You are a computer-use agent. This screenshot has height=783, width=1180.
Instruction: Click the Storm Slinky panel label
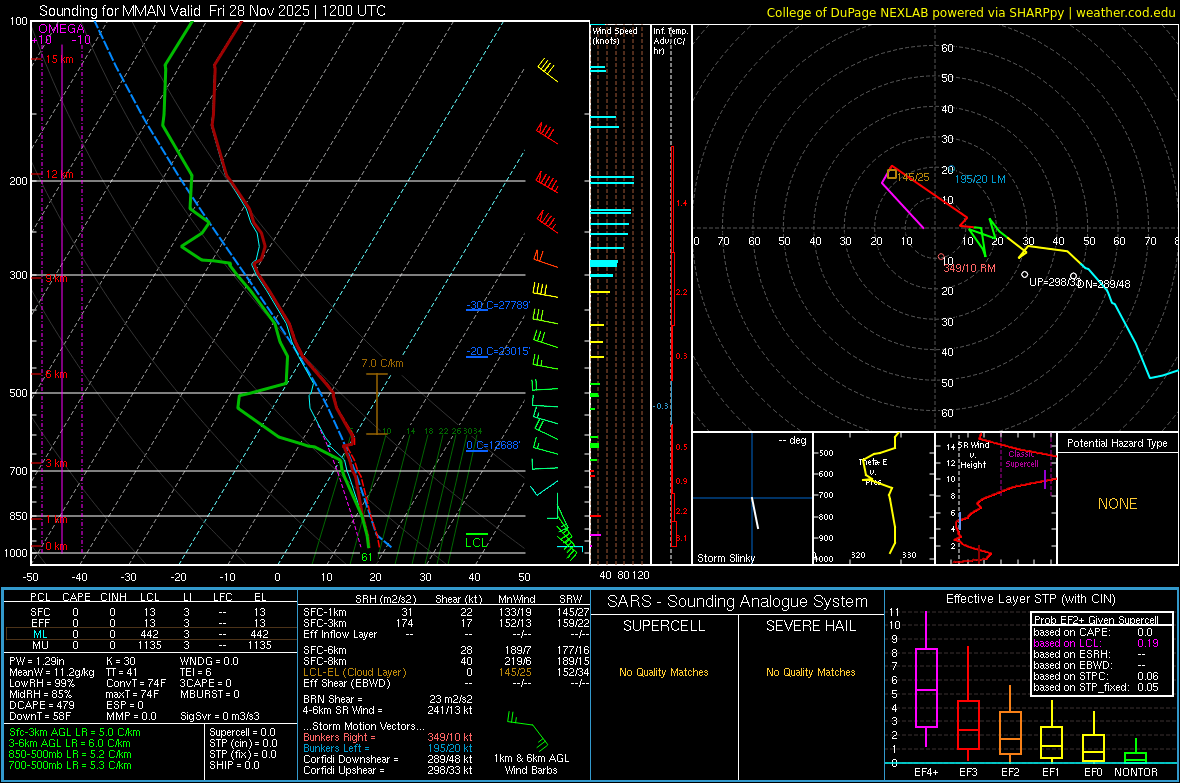pyautogui.click(x=725, y=558)
